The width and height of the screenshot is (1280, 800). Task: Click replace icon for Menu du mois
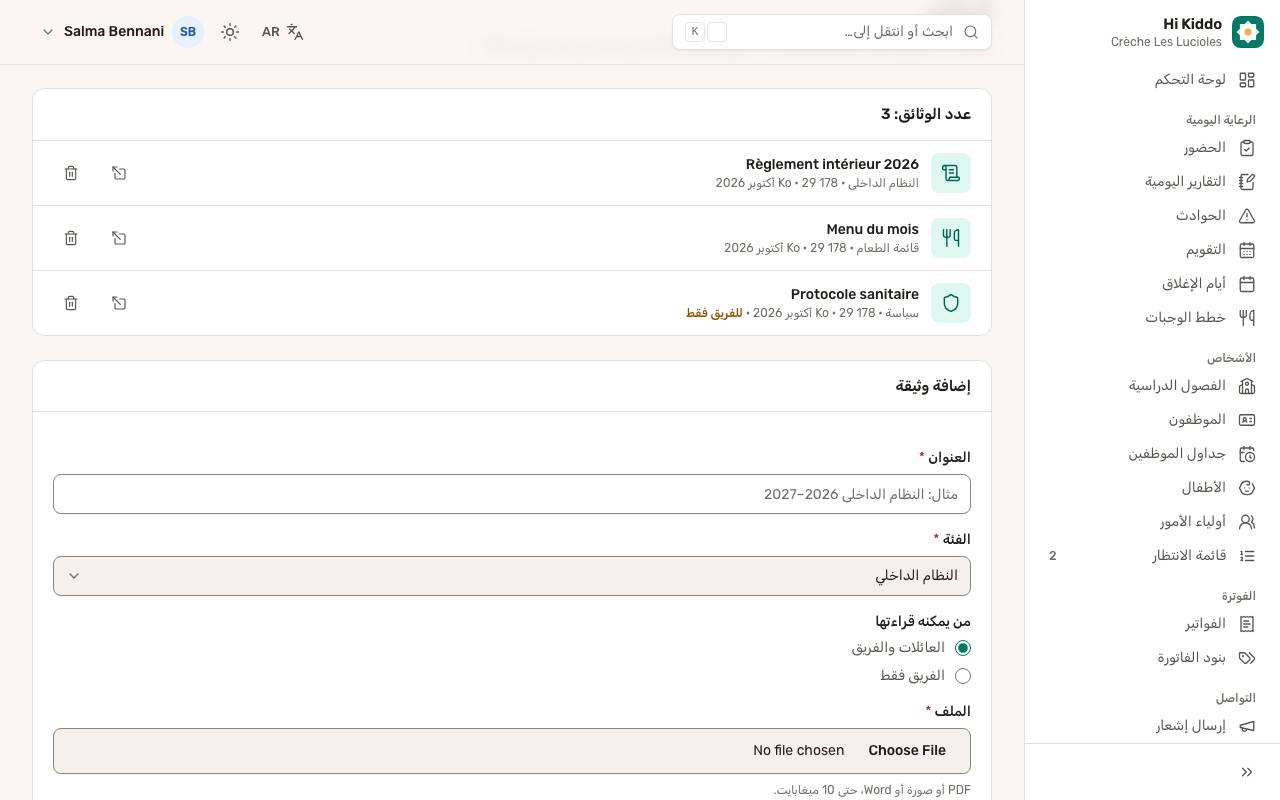coord(119,238)
